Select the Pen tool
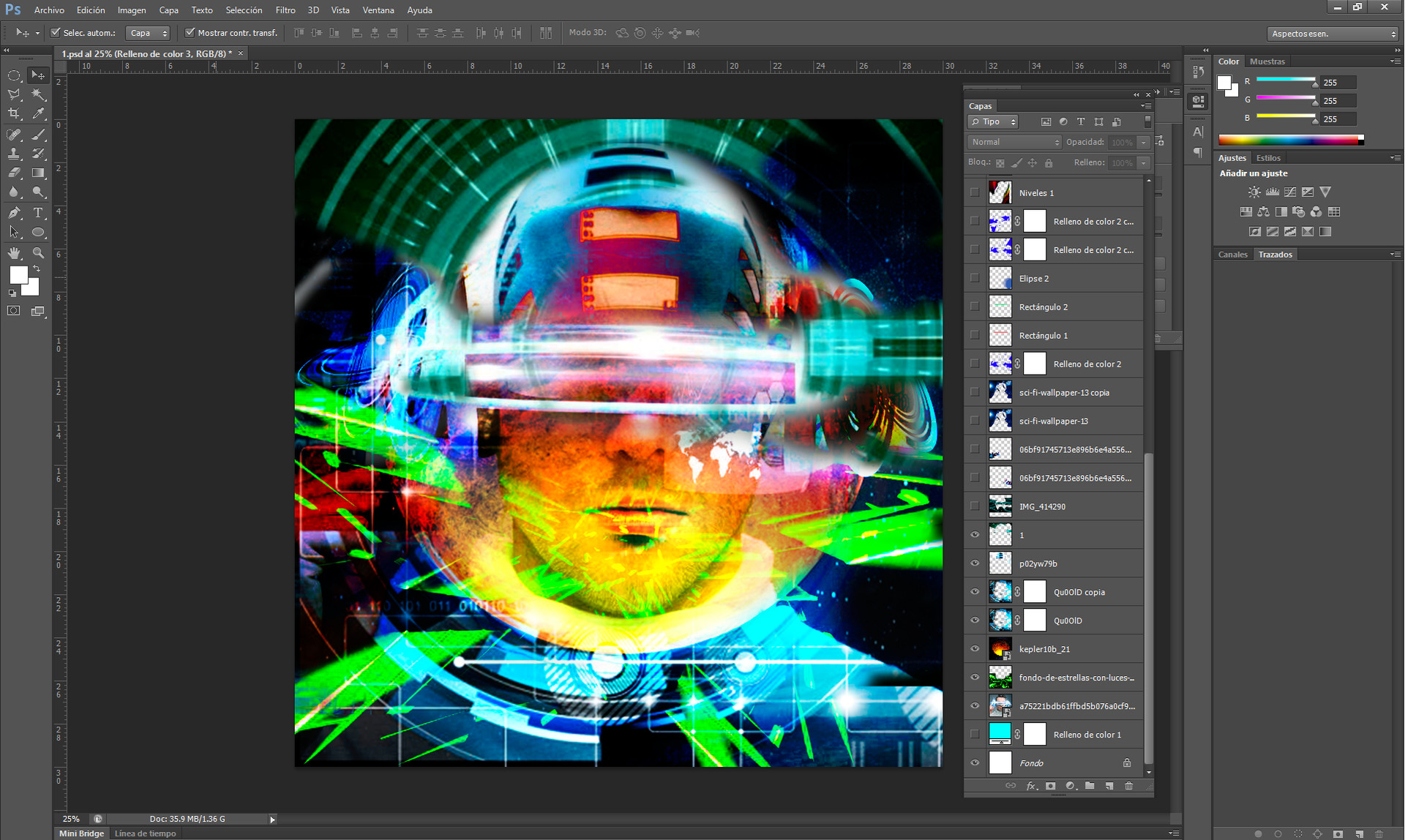The height and width of the screenshot is (840, 1405). [14, 213]
